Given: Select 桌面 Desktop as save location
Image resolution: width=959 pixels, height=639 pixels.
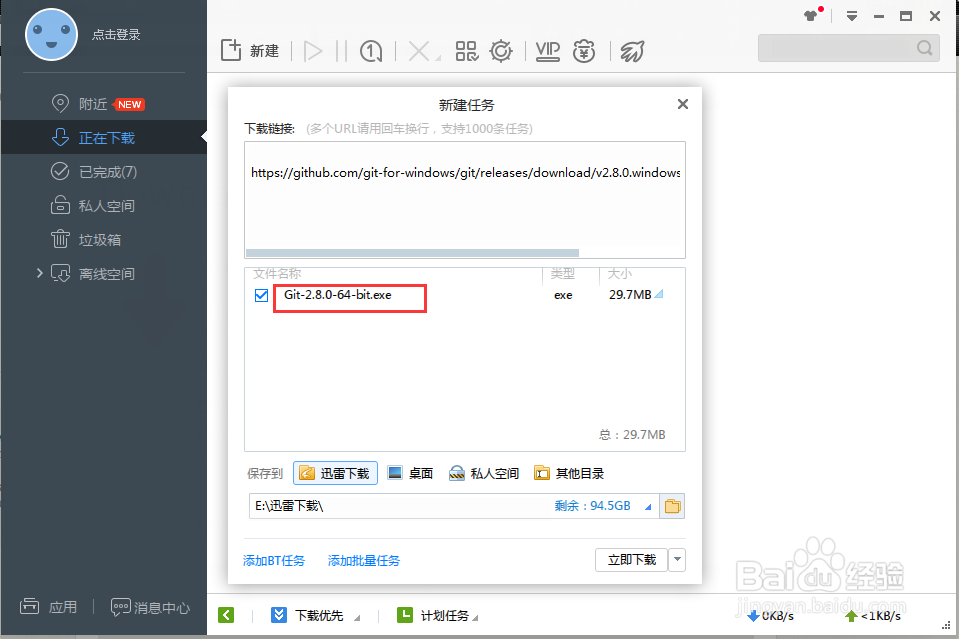Looking at the screenshot, I should [410, 473].
